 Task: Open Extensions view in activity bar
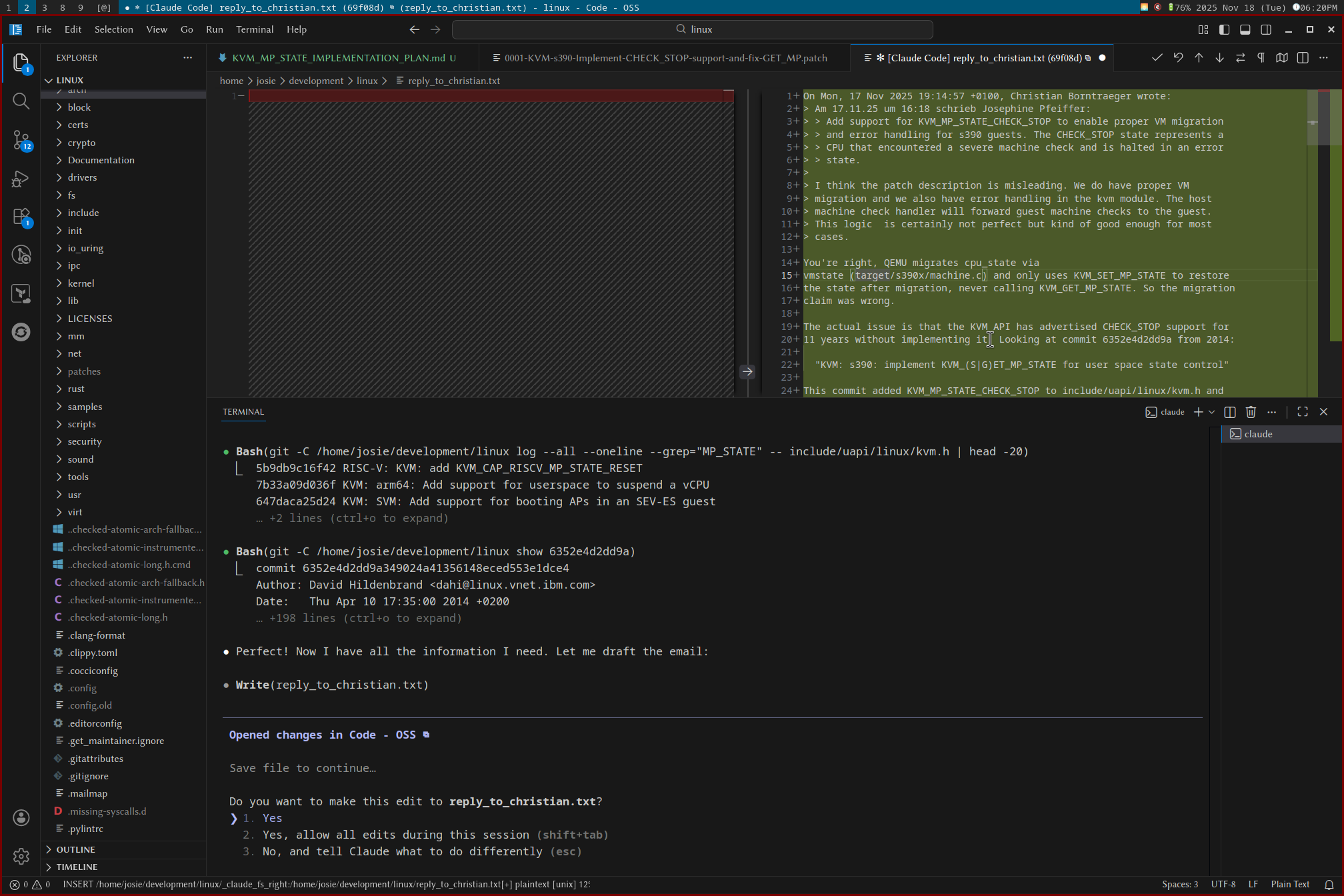click(x=21, y=217)
